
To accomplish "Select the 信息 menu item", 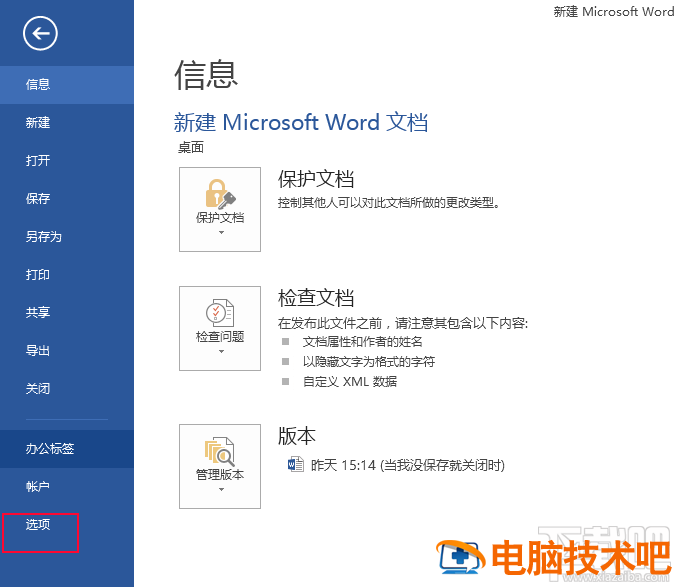I will 67,85.
